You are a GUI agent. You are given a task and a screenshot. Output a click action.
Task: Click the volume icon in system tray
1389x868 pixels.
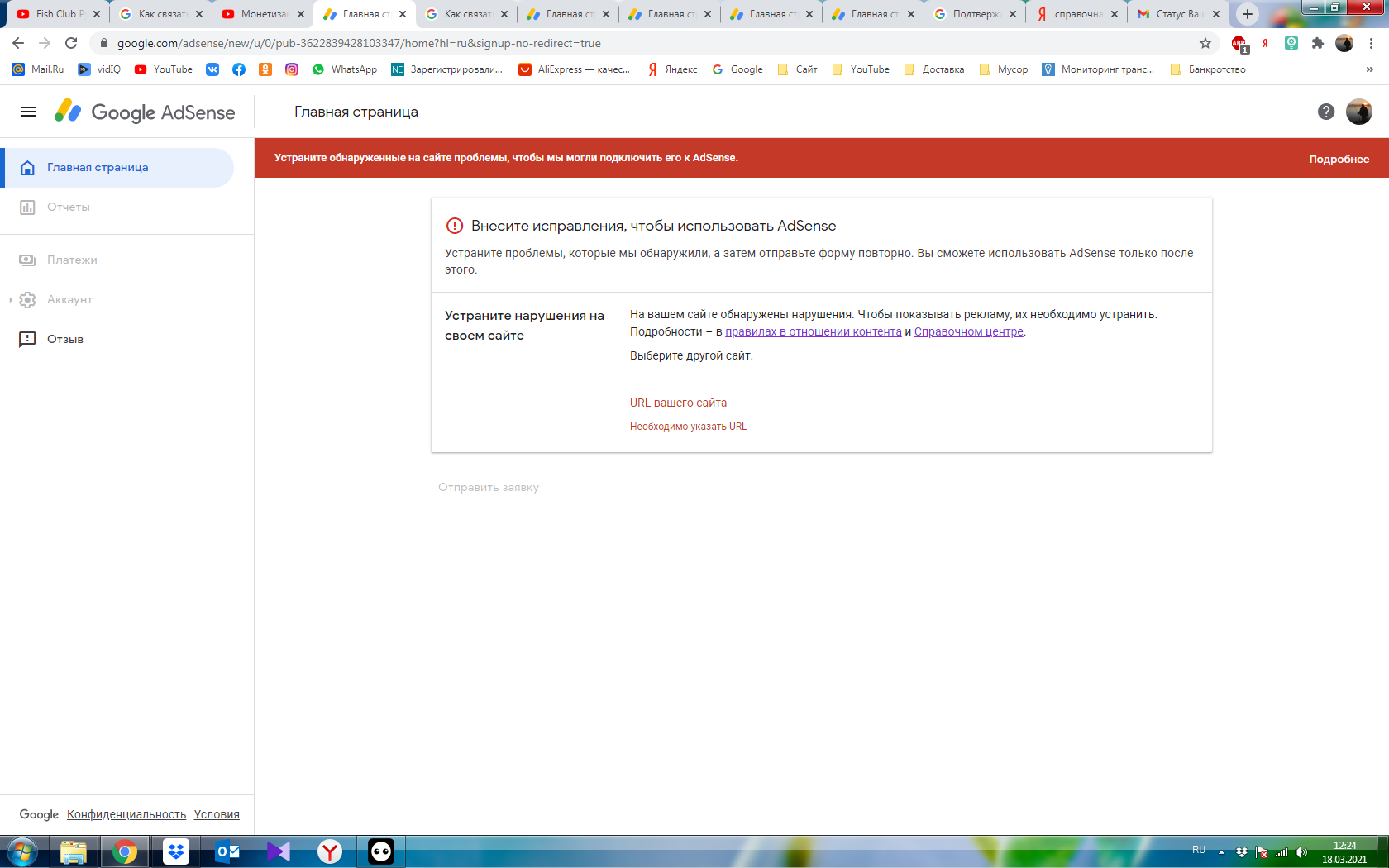coord(1301,852)
